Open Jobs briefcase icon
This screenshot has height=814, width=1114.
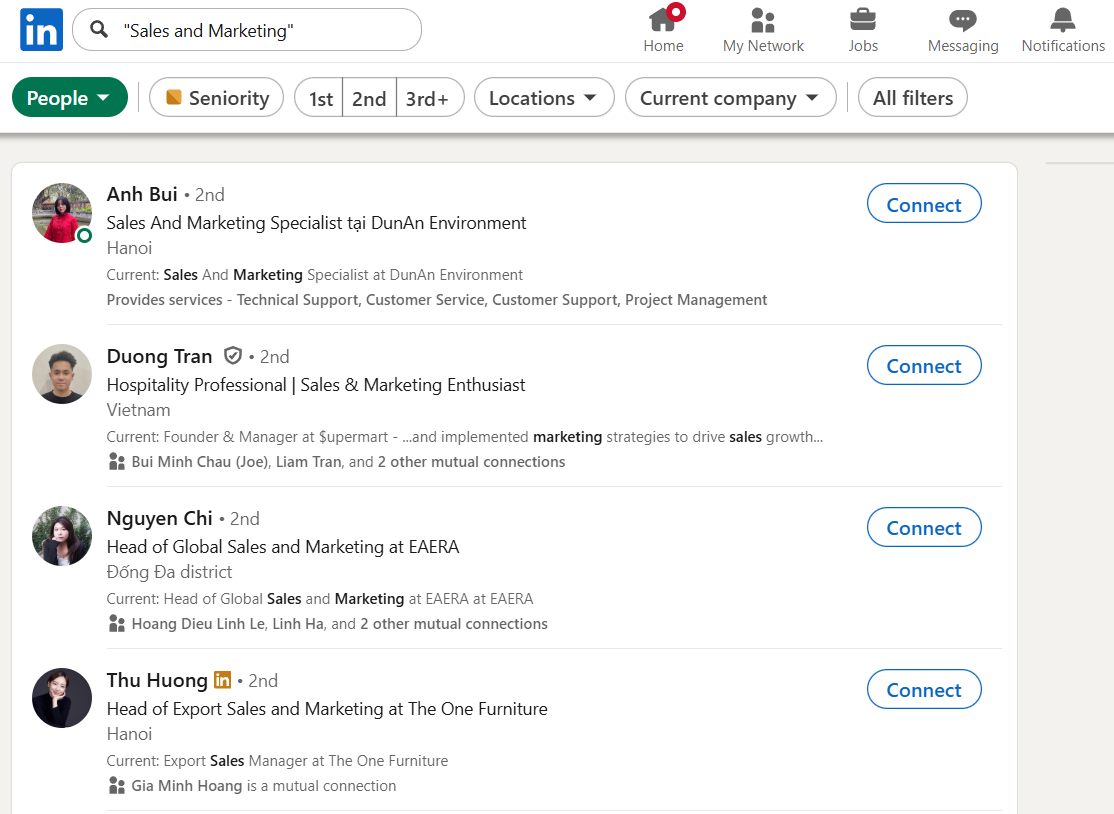tap(862, 20)
